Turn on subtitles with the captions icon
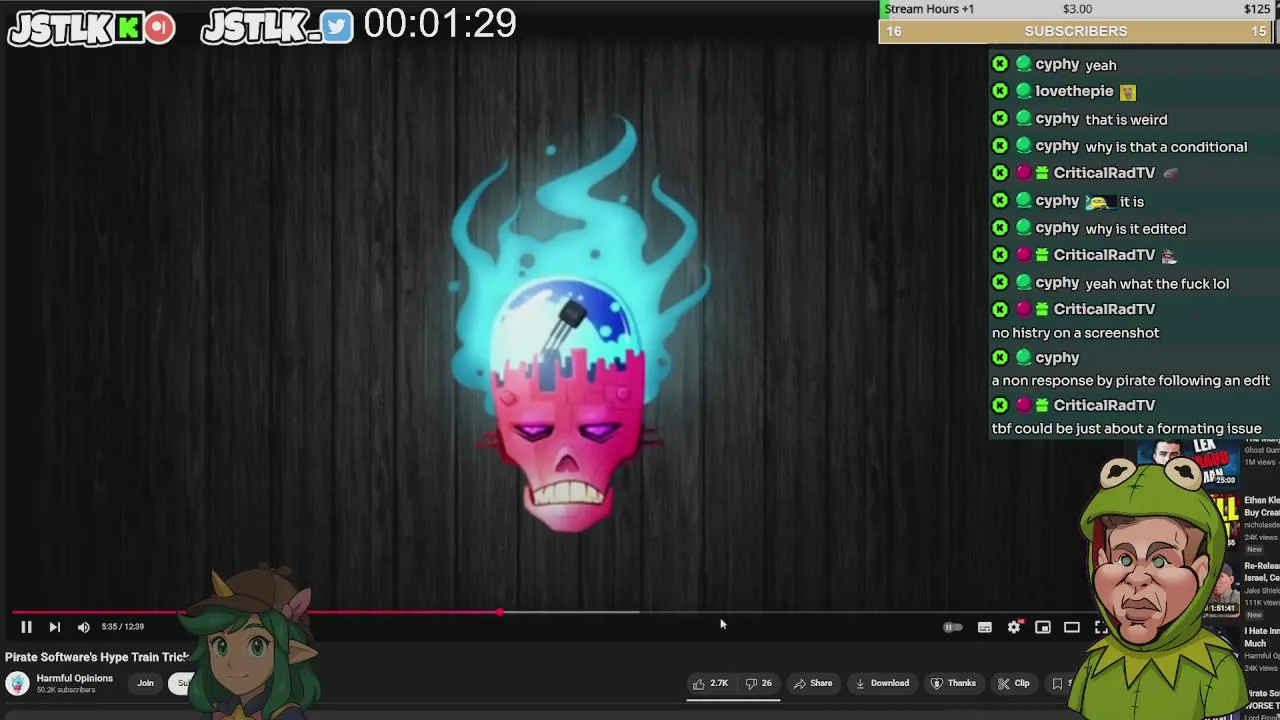 tap(984, 627)
